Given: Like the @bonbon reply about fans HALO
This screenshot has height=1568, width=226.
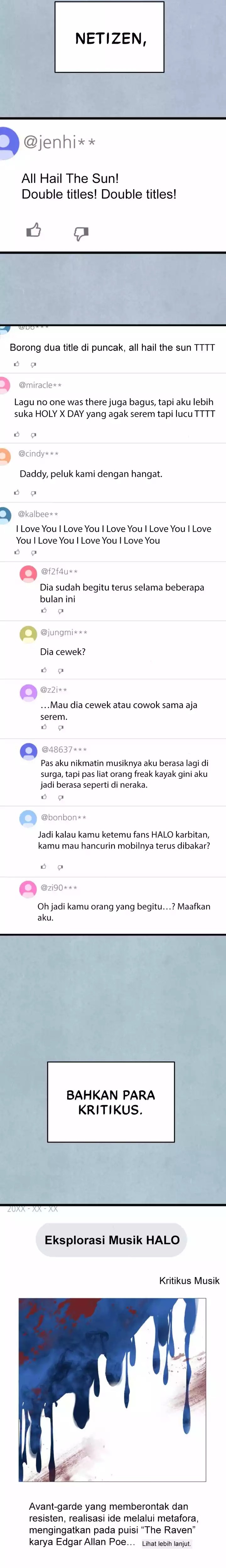Looking at the screenshot, I should [43, 866].
